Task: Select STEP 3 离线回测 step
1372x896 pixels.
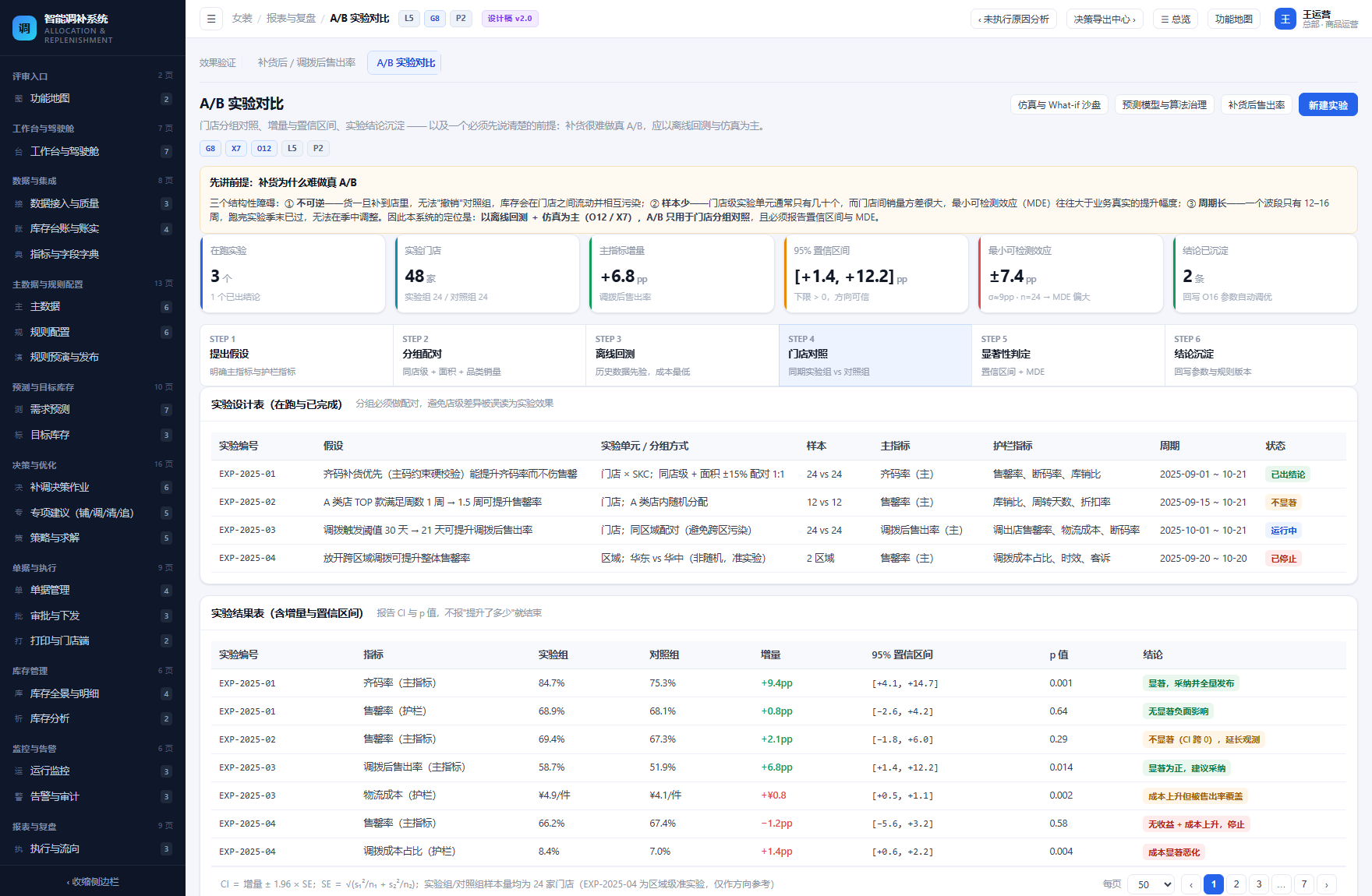Action: (x=682, y=355)
